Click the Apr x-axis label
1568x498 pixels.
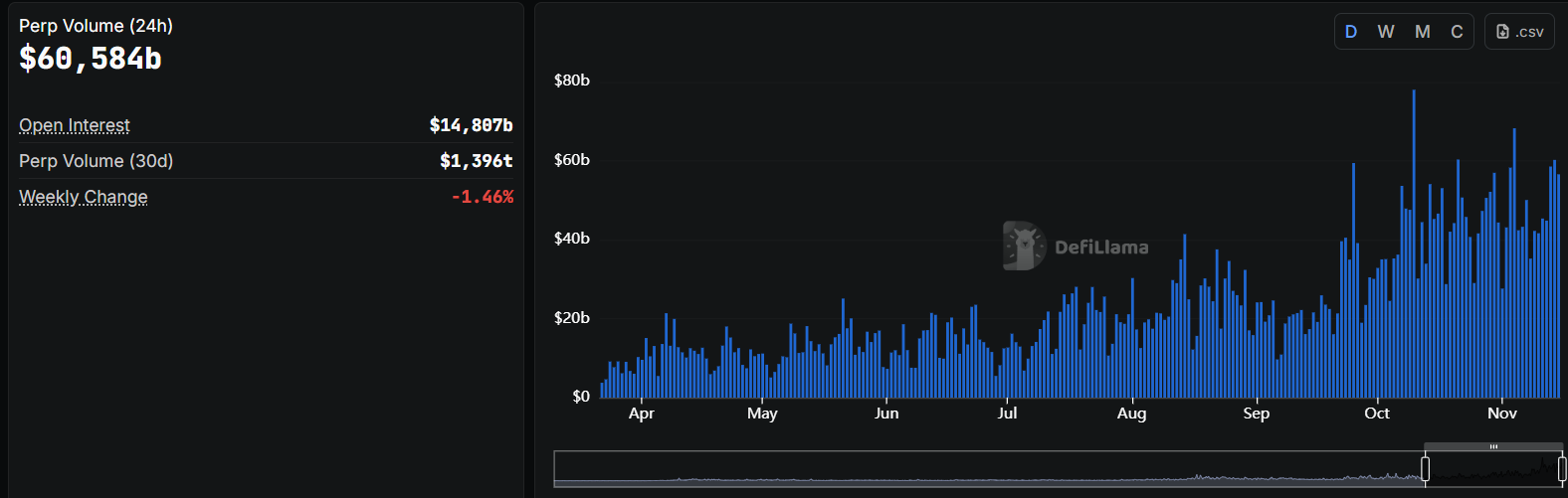coord(642,414)
